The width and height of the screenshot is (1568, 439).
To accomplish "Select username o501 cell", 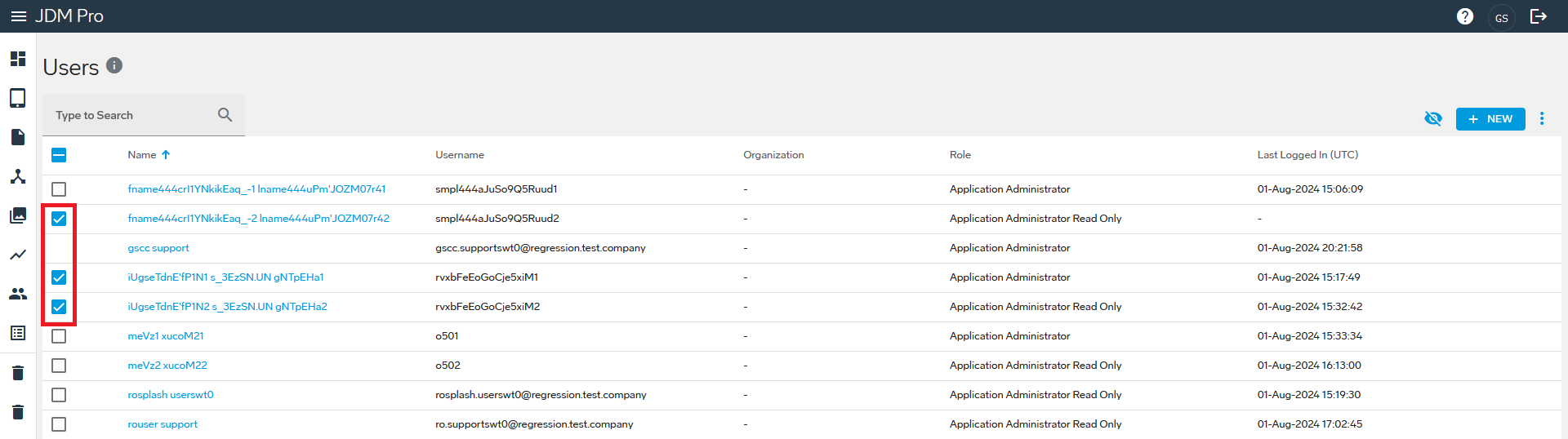I will point(447,336).
